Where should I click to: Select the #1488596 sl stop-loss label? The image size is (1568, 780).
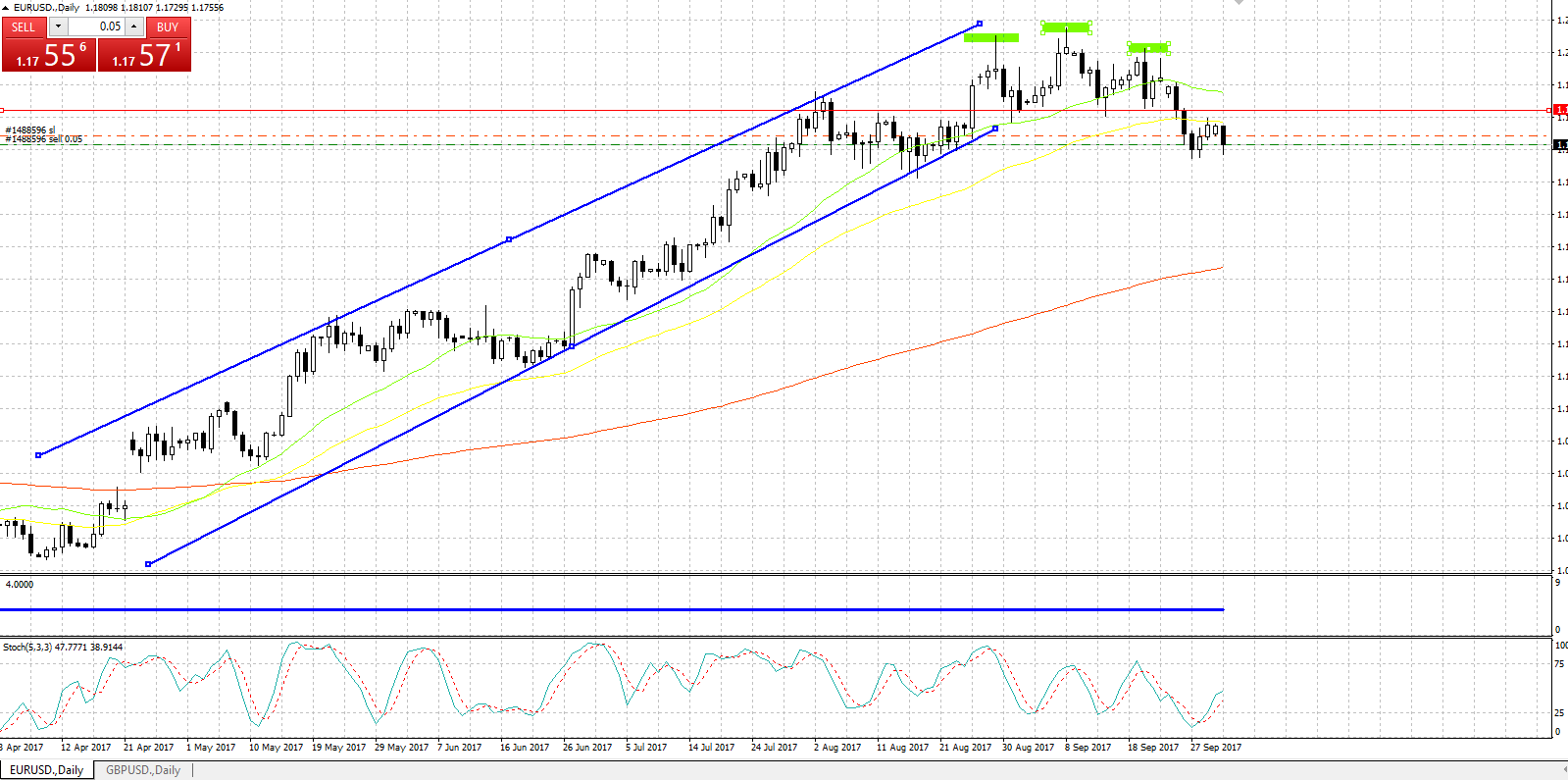pos(30,130)
